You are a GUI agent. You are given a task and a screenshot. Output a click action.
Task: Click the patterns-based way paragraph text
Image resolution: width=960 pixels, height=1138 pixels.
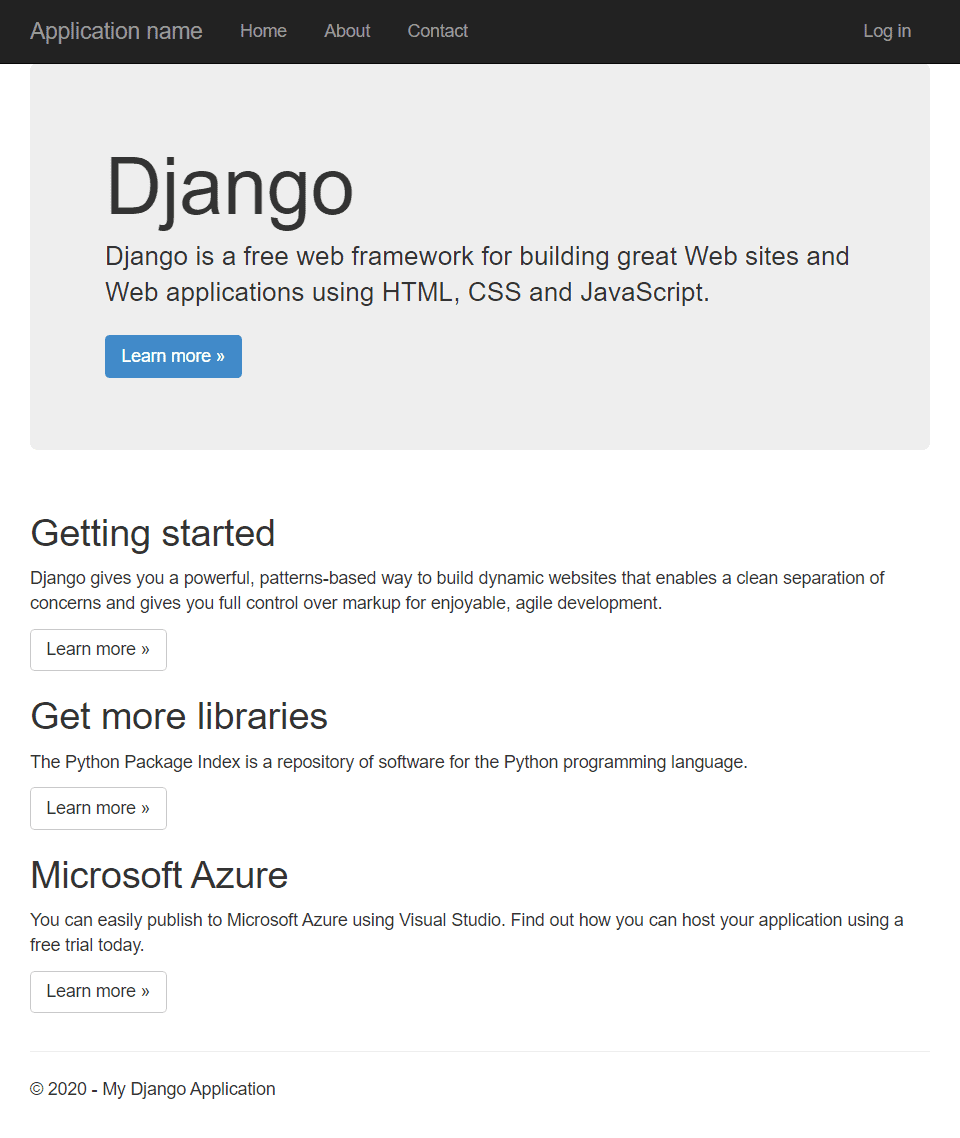coord(457,591)
